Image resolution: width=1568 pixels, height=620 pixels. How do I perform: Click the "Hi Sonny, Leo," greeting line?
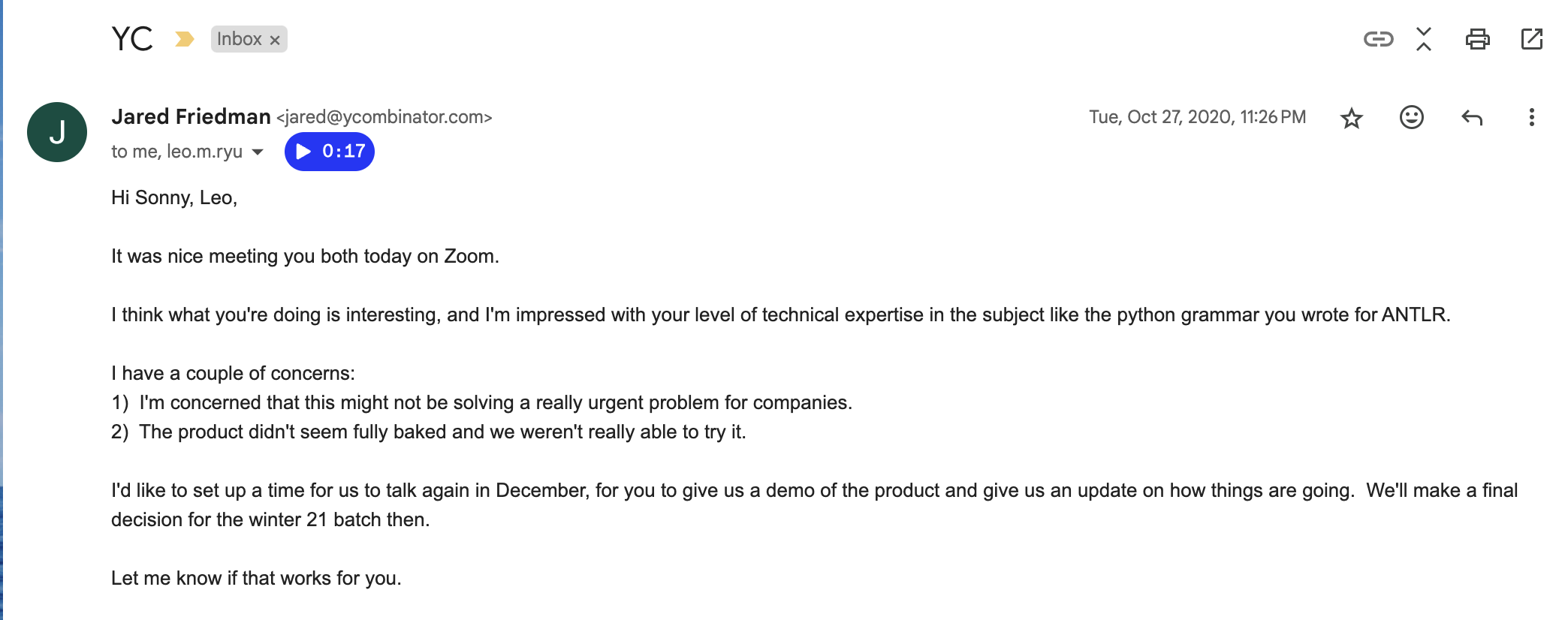click(174, 197)
